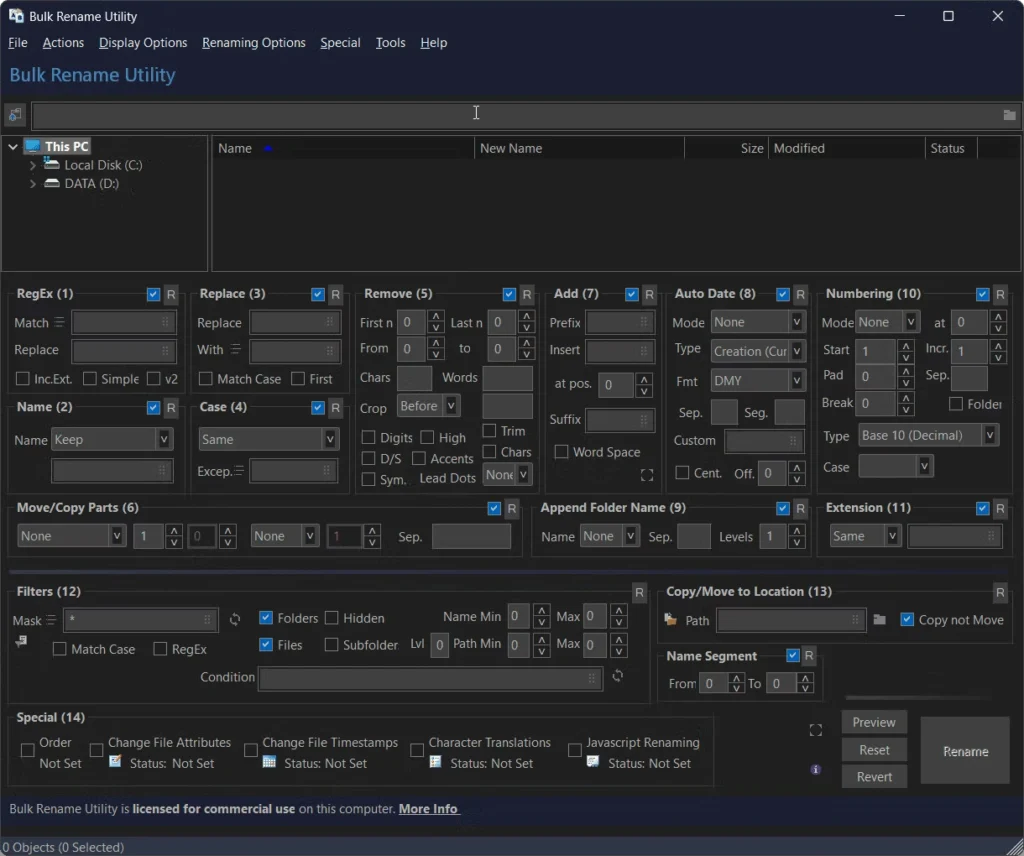Click the browse folder icon in the top path bar

(x=1009, y=116)
